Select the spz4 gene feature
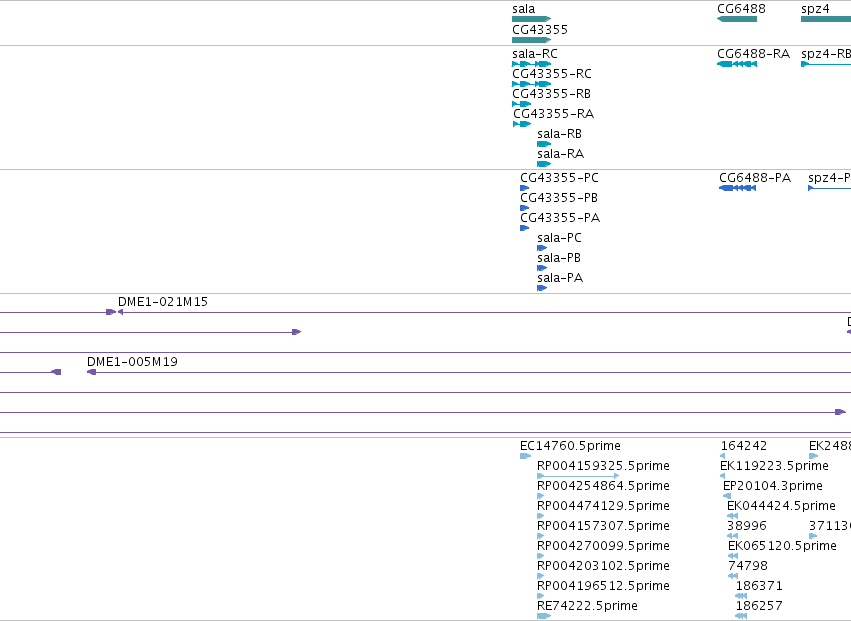Viewport: 851px width, 621px height. coord(826,19)
